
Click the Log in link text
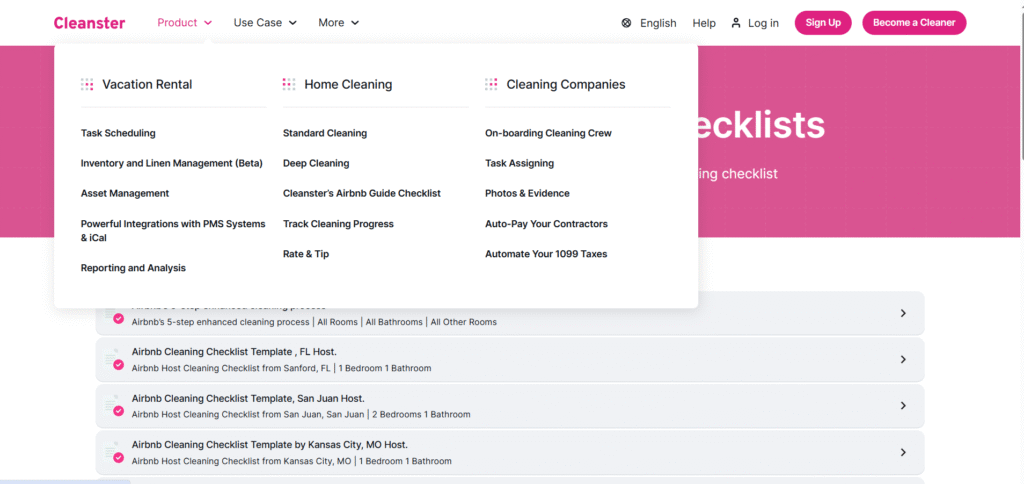tap(763, 23)
